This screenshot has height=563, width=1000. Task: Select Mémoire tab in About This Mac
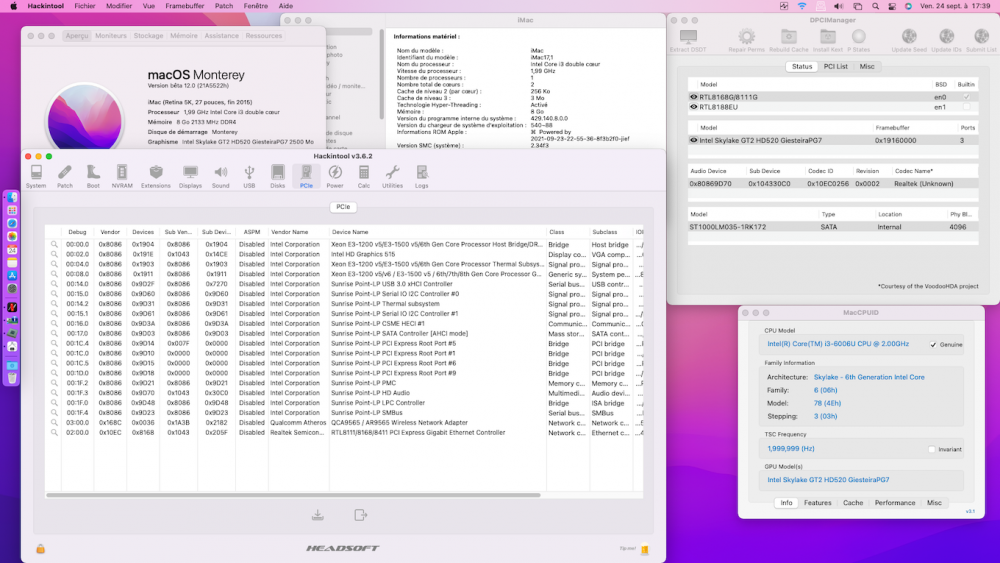(184, 36)
